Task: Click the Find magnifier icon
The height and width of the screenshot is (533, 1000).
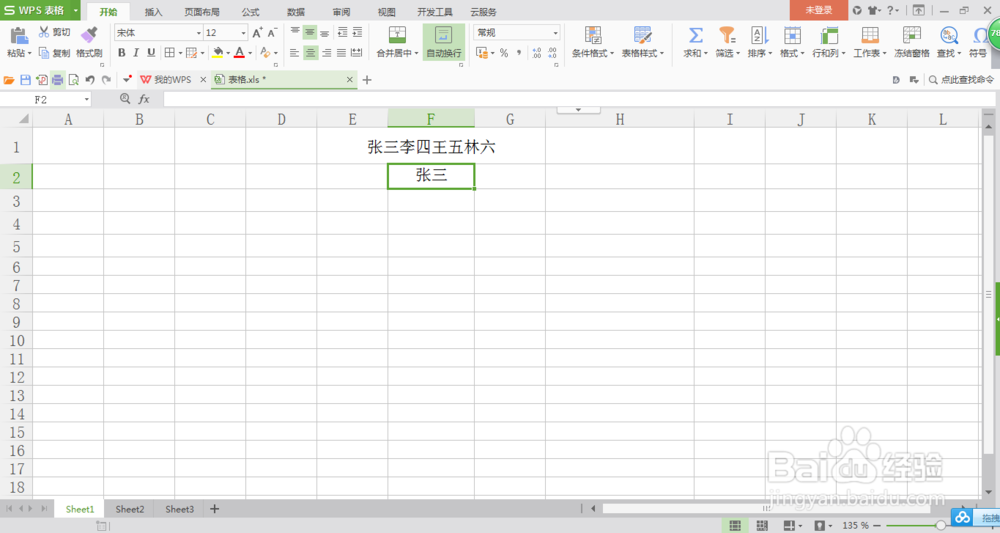Action: [948, 35]
